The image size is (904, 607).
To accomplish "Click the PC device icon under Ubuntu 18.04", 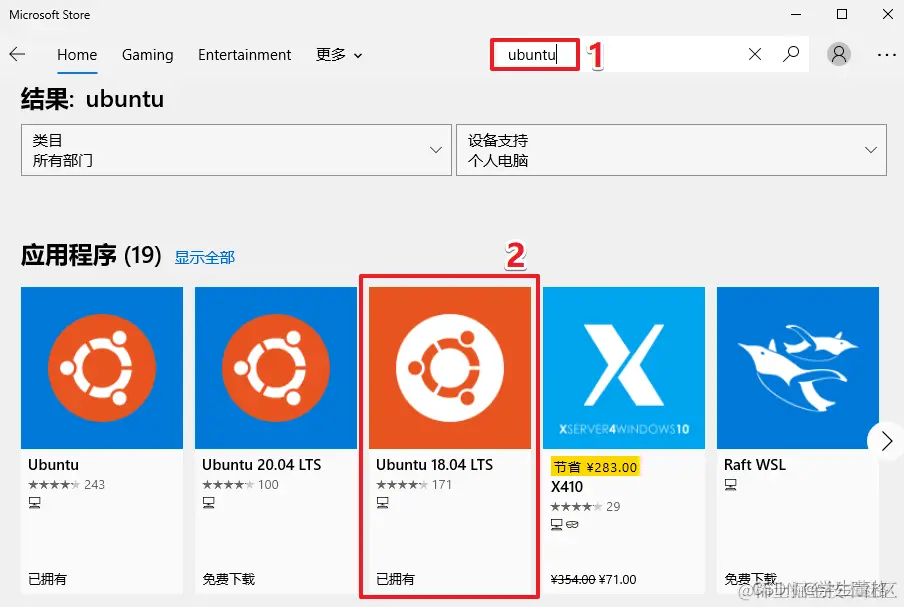I will tap(382, 503).
